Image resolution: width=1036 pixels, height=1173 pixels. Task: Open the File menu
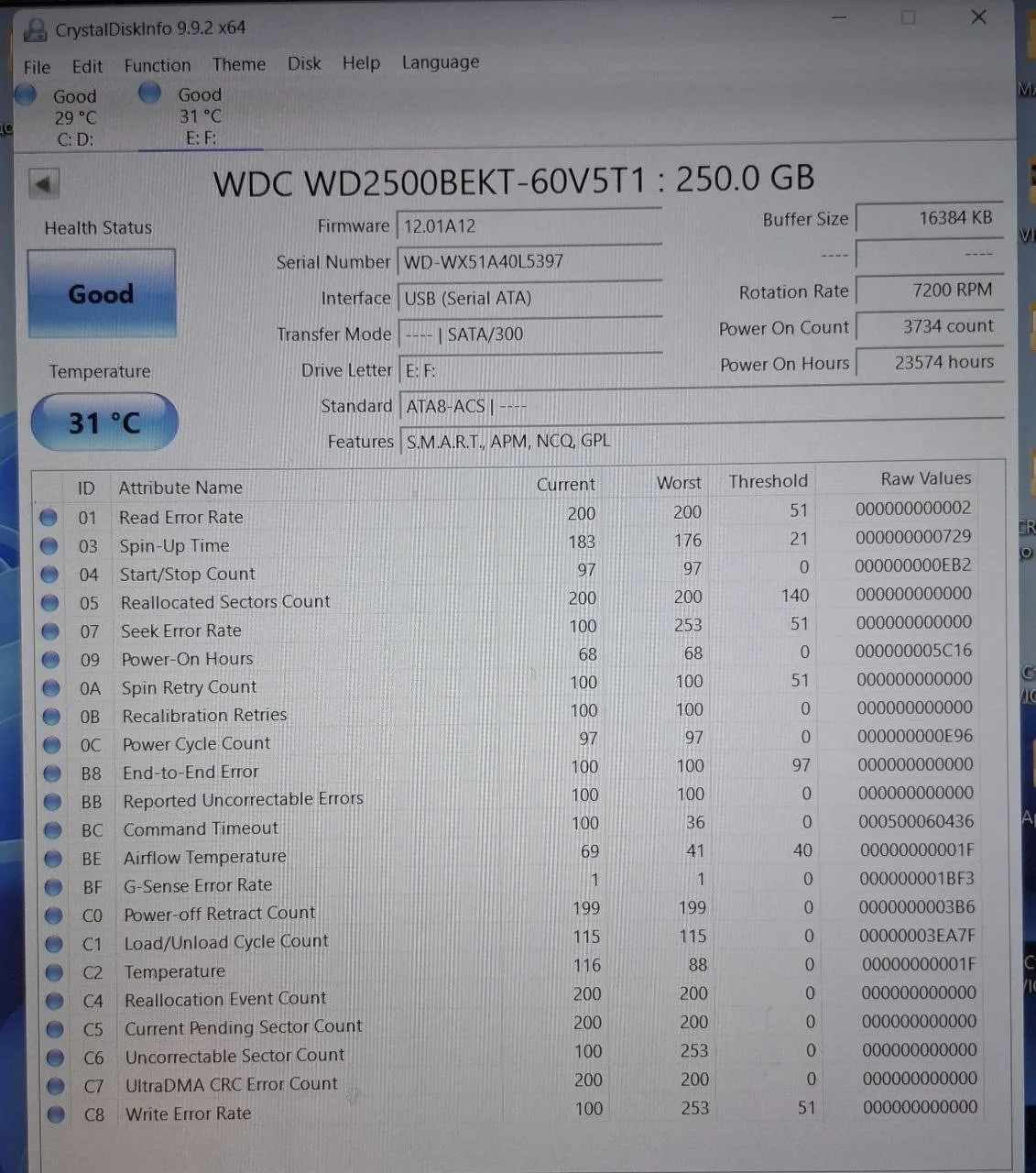click(x=38, y=67)
